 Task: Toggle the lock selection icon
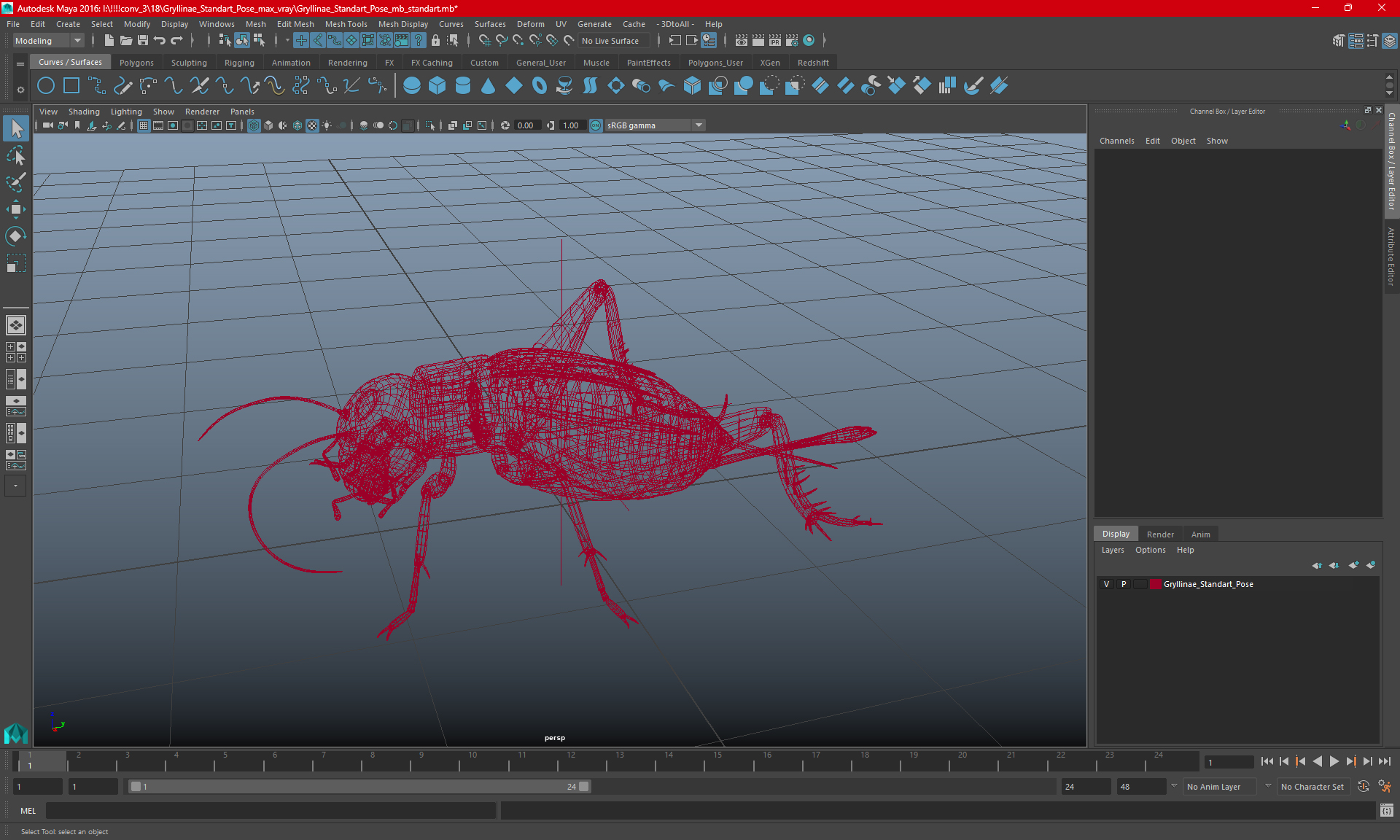[x=436, y=41]
